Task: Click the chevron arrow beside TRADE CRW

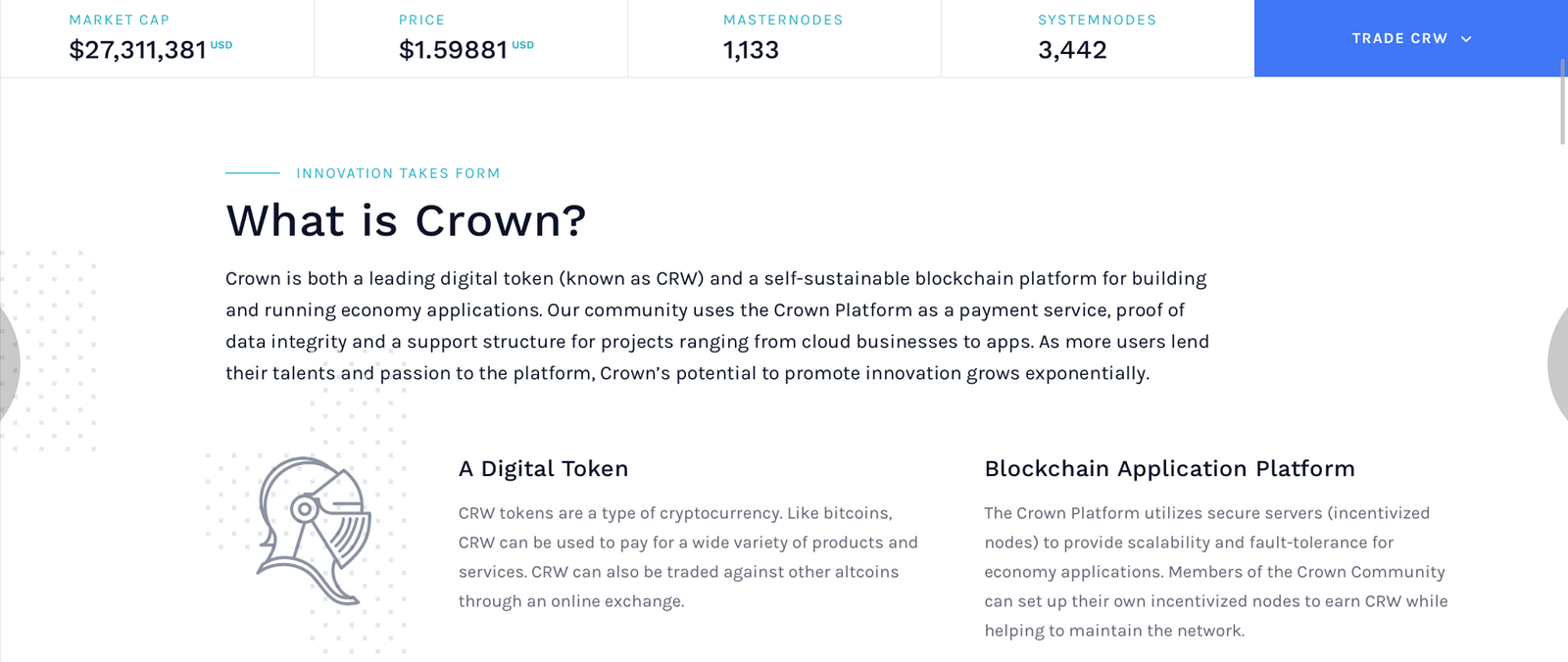Action: 1466,39
